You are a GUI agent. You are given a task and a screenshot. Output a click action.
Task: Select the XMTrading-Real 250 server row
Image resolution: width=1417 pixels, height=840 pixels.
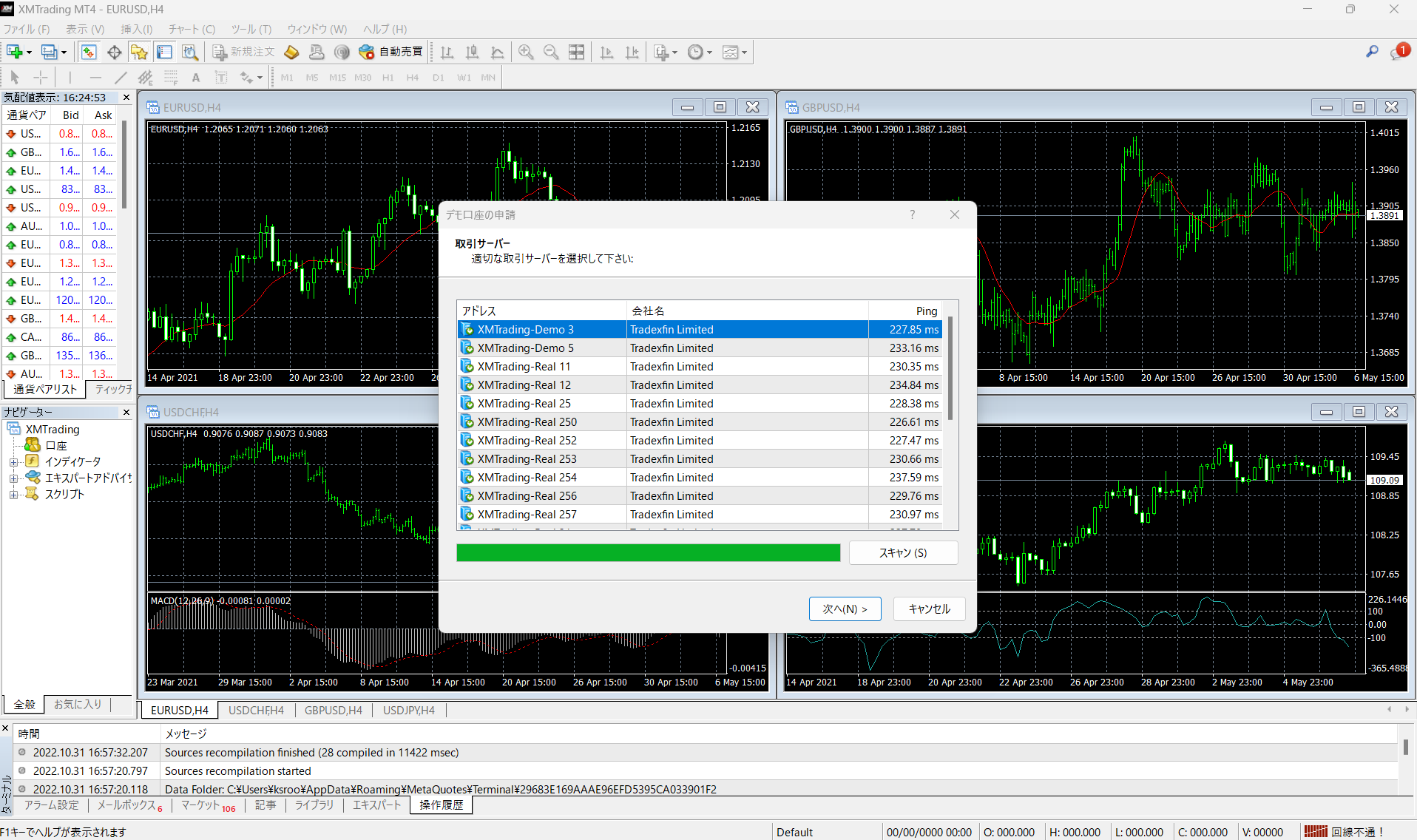(527, 422)
